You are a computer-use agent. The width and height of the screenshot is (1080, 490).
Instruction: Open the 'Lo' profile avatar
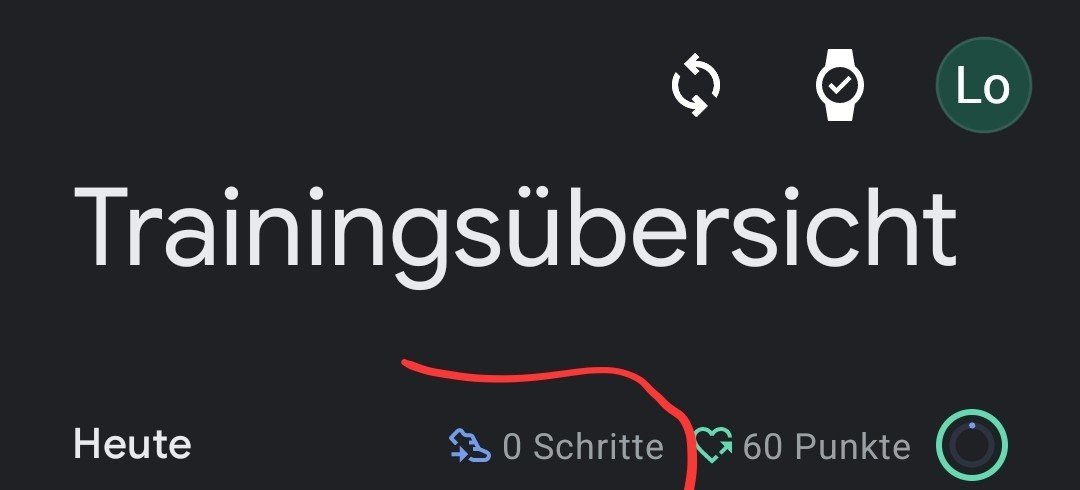[984, 85]
